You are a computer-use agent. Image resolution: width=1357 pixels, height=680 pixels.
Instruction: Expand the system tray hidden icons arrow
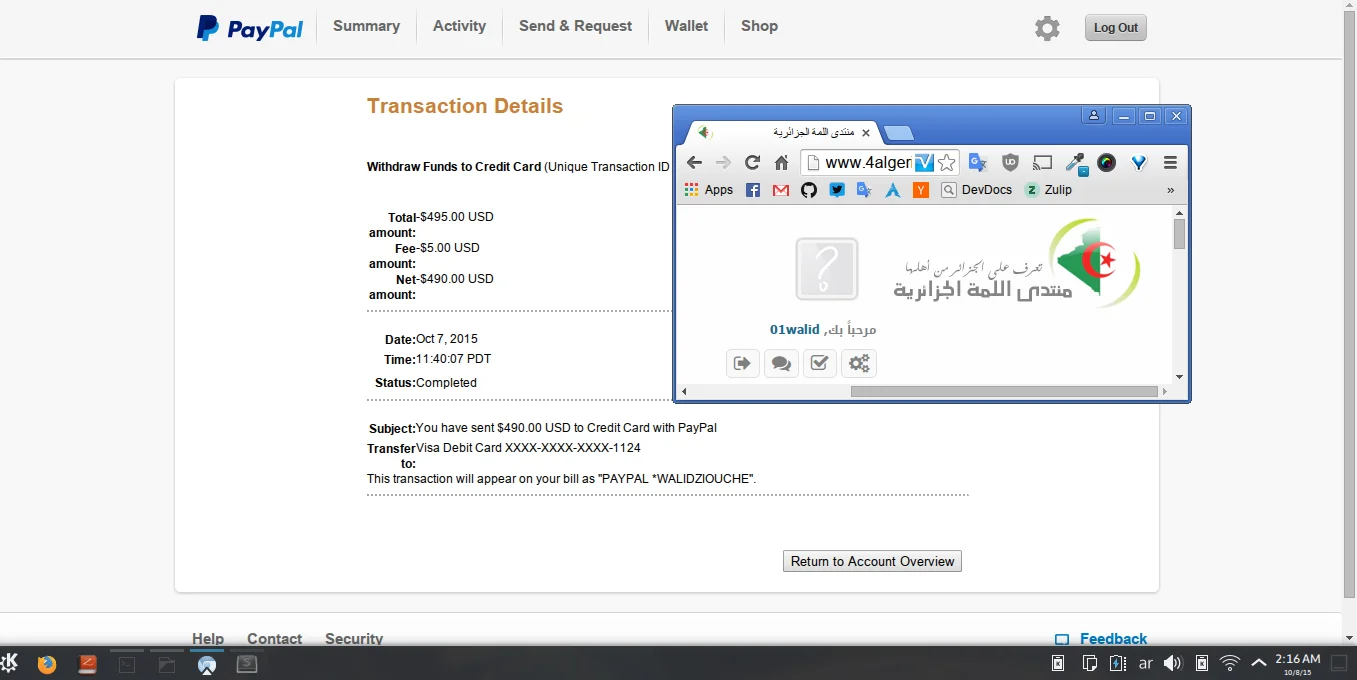pos(1258,662)
